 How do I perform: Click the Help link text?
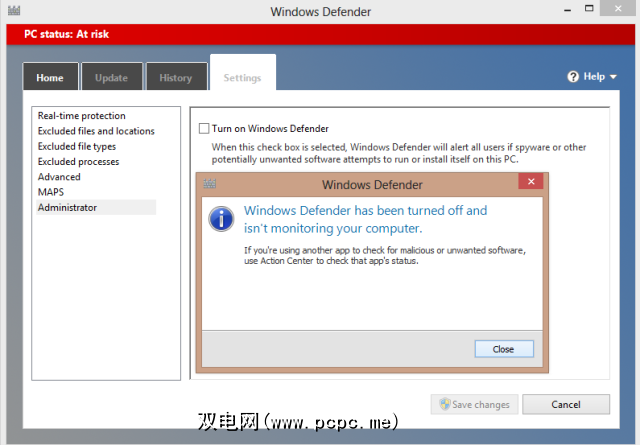[594, 76]
